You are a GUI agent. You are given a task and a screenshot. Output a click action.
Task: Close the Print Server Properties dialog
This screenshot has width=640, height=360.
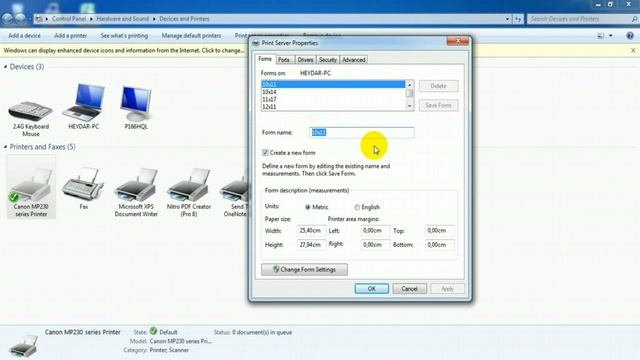458,41
